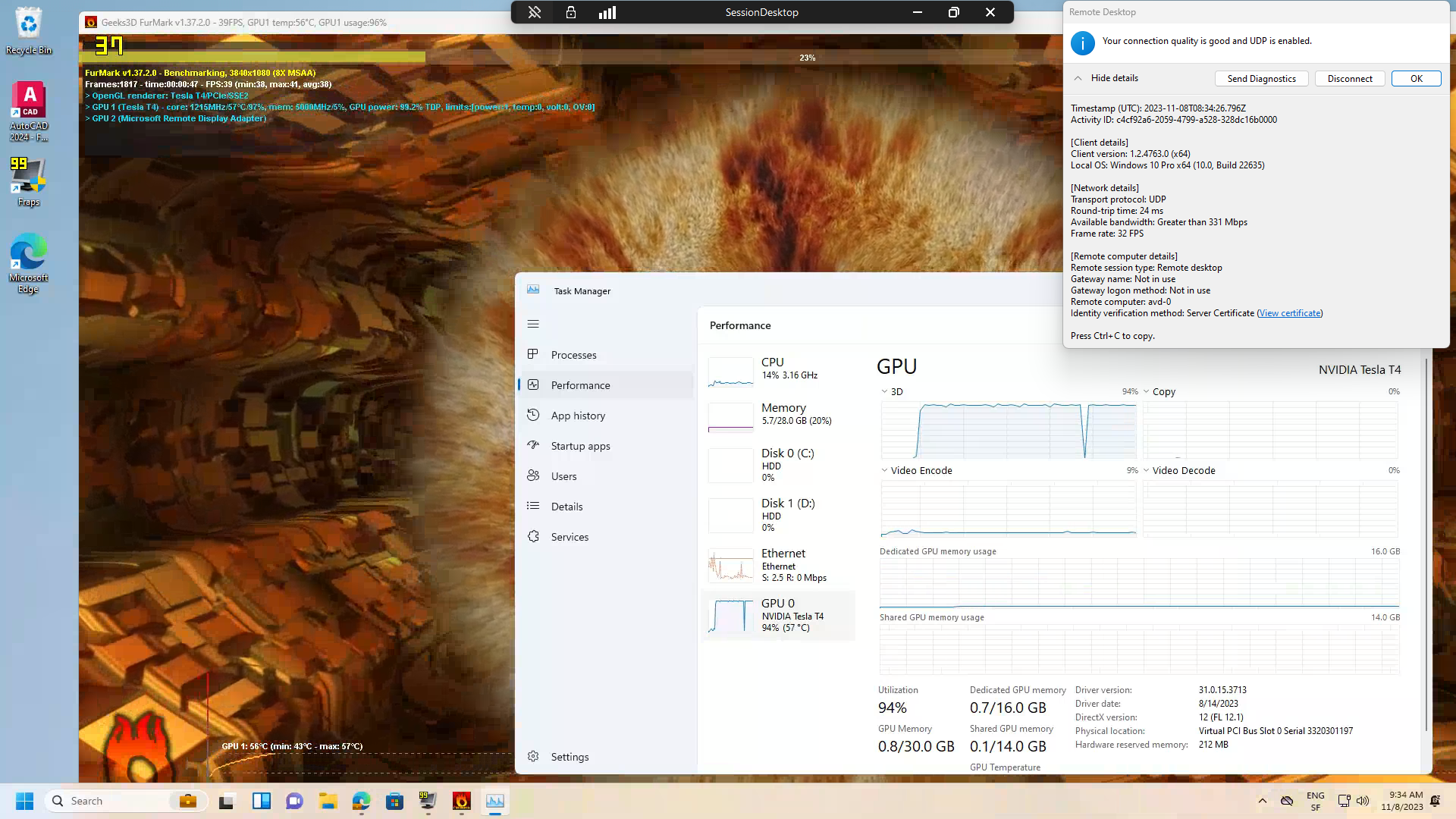Open the Services page in Task Manager
Screen dimensions: 1456x819
(606, 537)
